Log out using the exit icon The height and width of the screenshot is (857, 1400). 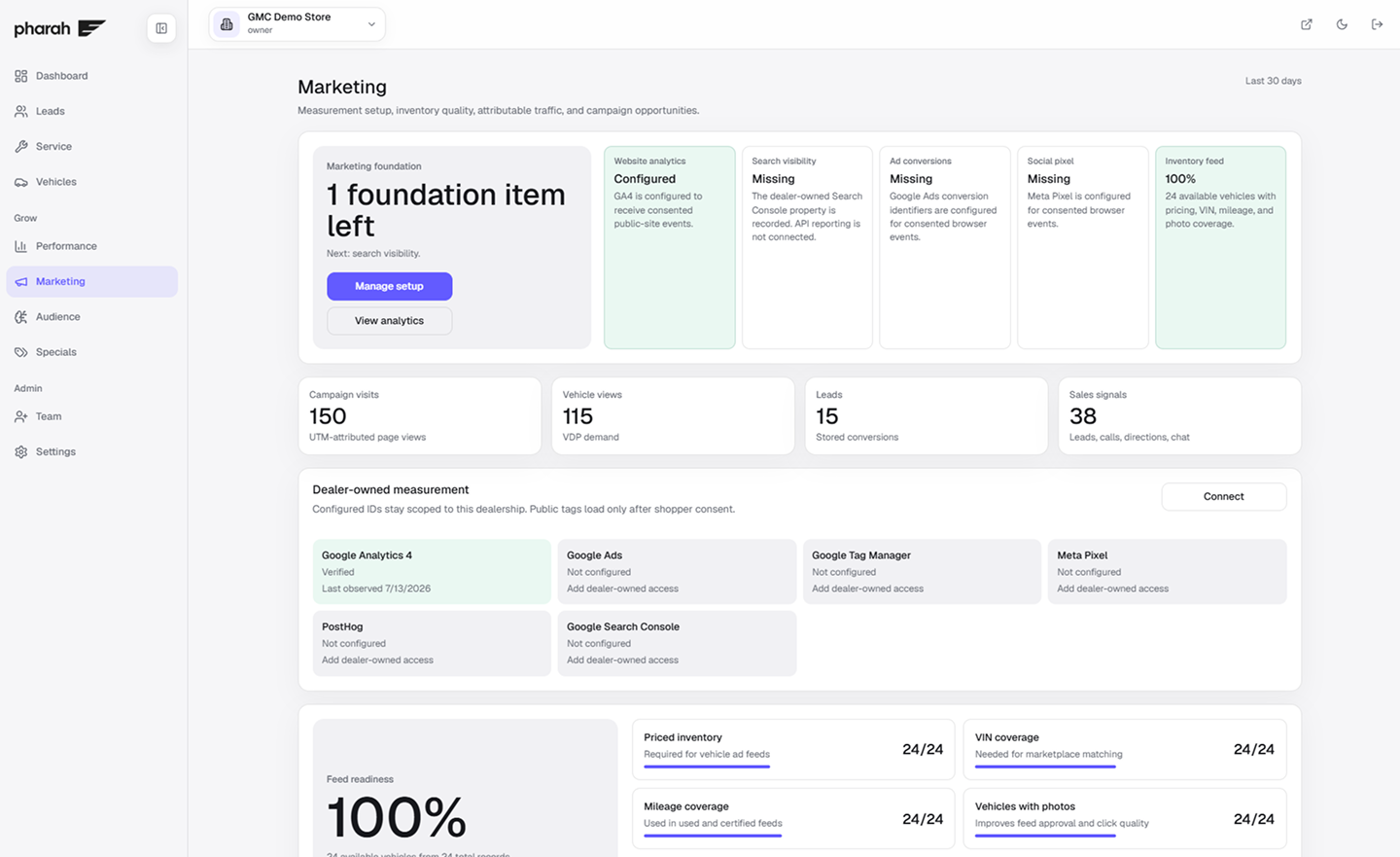coord(1377,24)
